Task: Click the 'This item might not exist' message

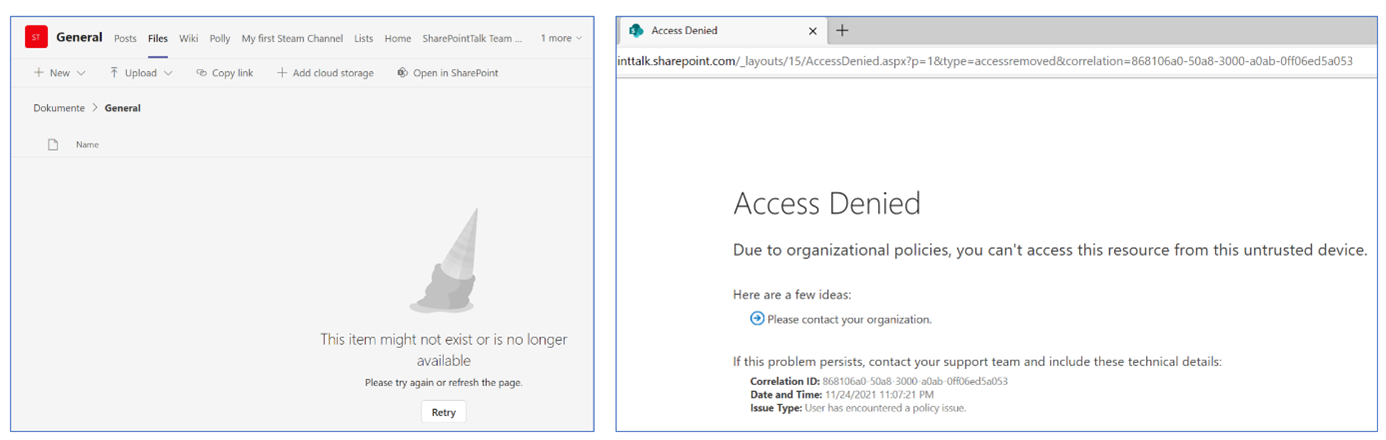Action: [443, 350]
